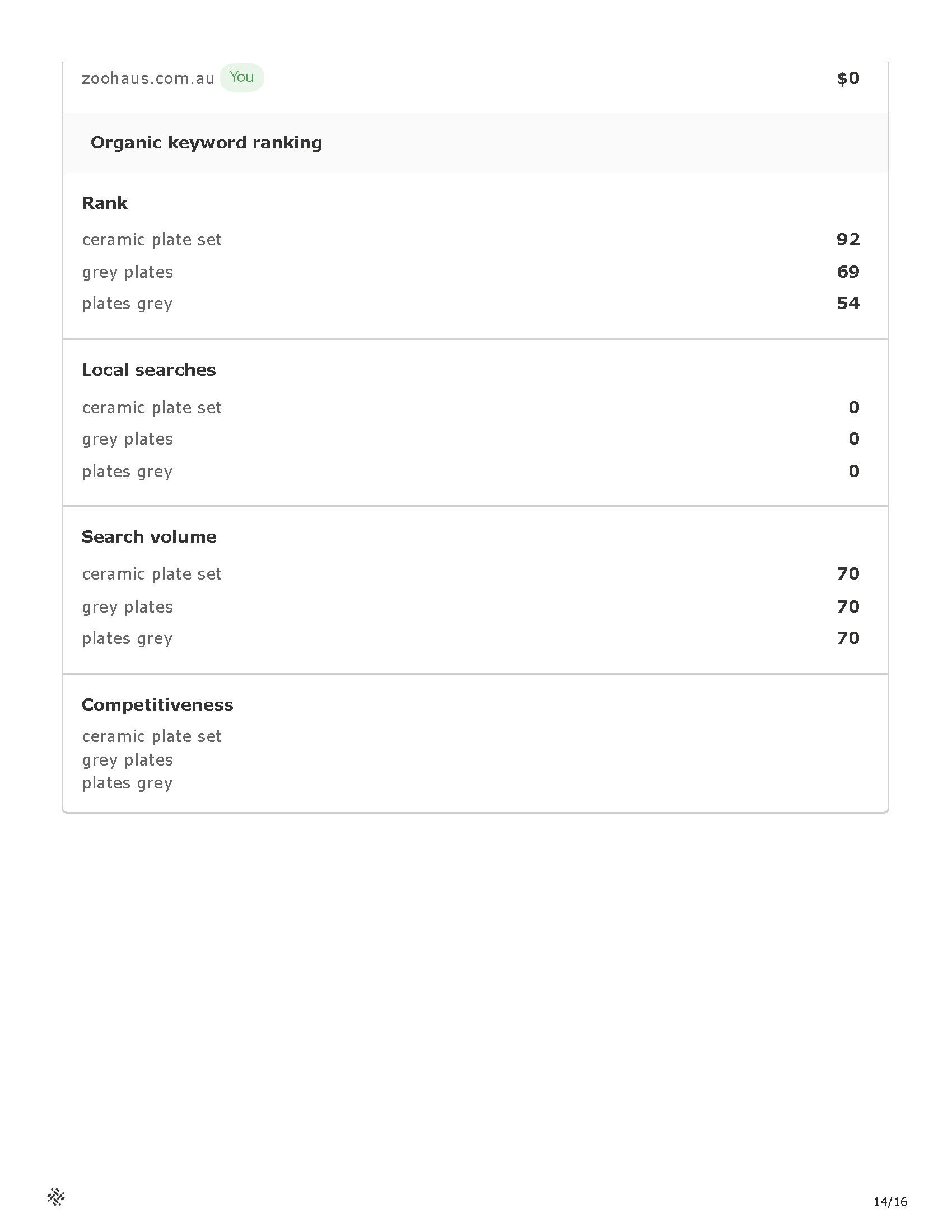Click the rank value 92
This screenshot has height=1232, width=952.
coord(848,239)
